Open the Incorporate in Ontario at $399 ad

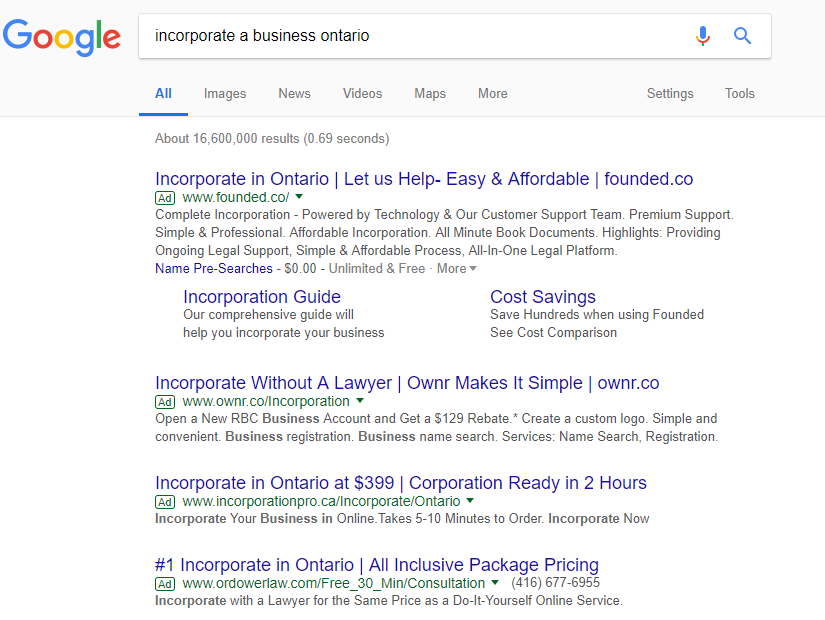click(x=401, y=483)
